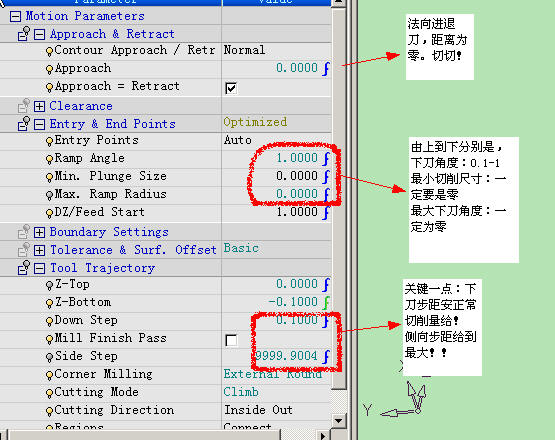This screenshot has height=440, width=555.
Task: Collapse the Tool Trajectory section
Action: (x=39, y=268)
